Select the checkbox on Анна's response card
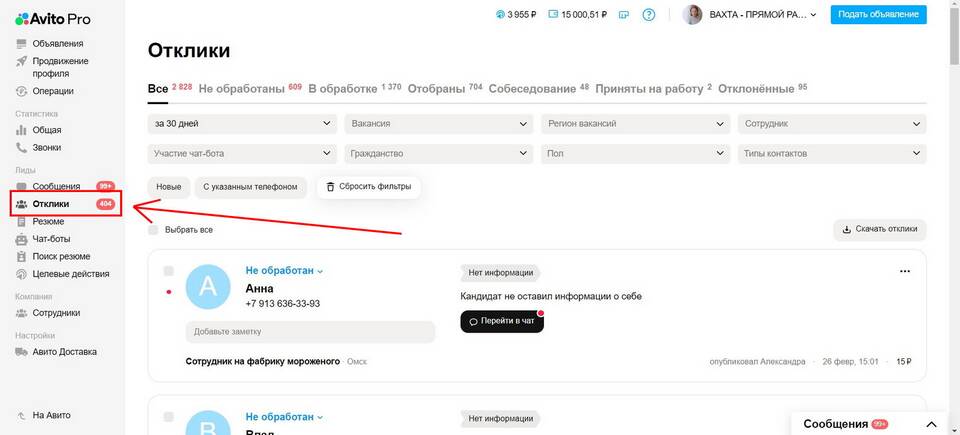This screenshot has width=960, height=435. [x=168, y=271]
